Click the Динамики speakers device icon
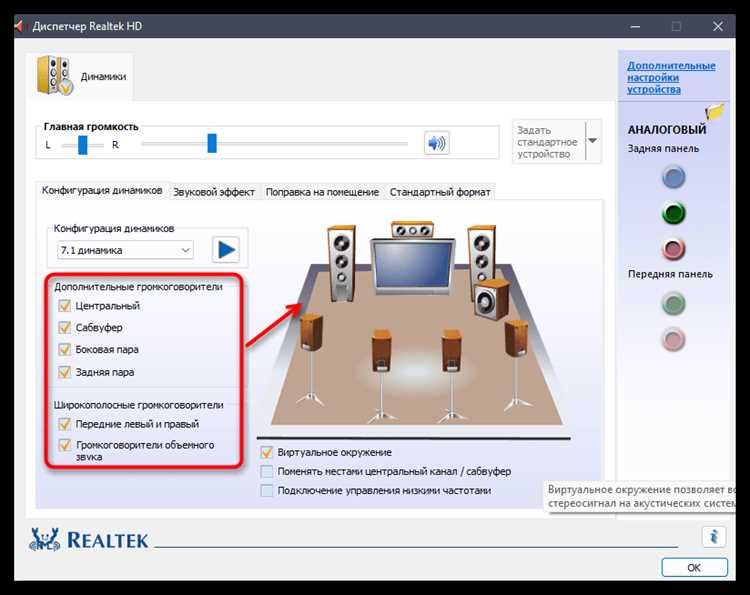Image resolution: width=750 pixels, height=595 pixels. pos(55,76)
